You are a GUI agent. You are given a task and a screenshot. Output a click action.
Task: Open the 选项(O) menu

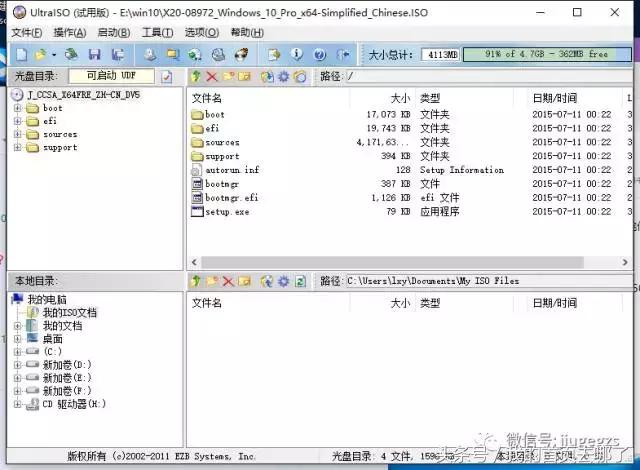point(202,33)
